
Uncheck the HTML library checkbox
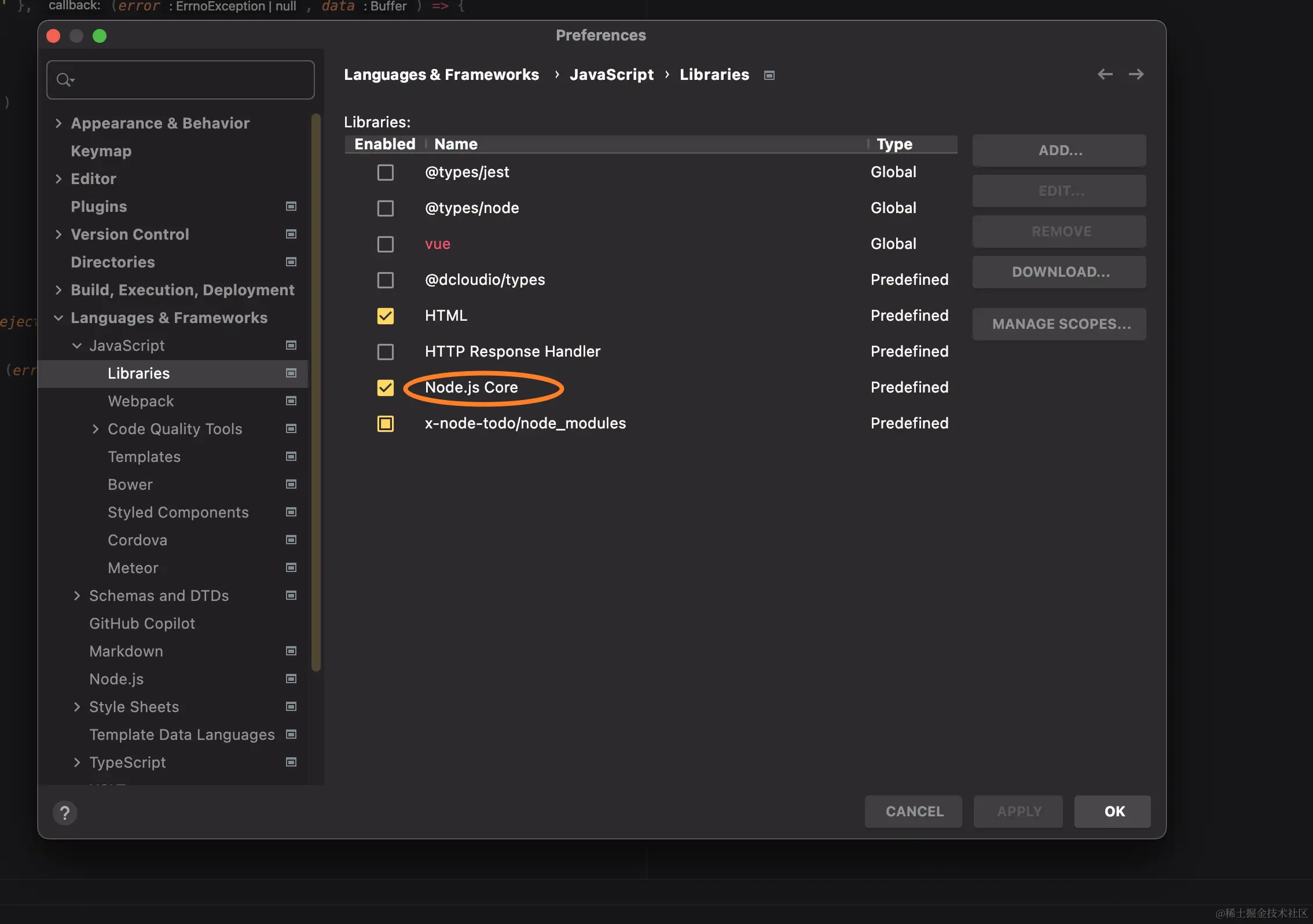click(x=385, y=316)
